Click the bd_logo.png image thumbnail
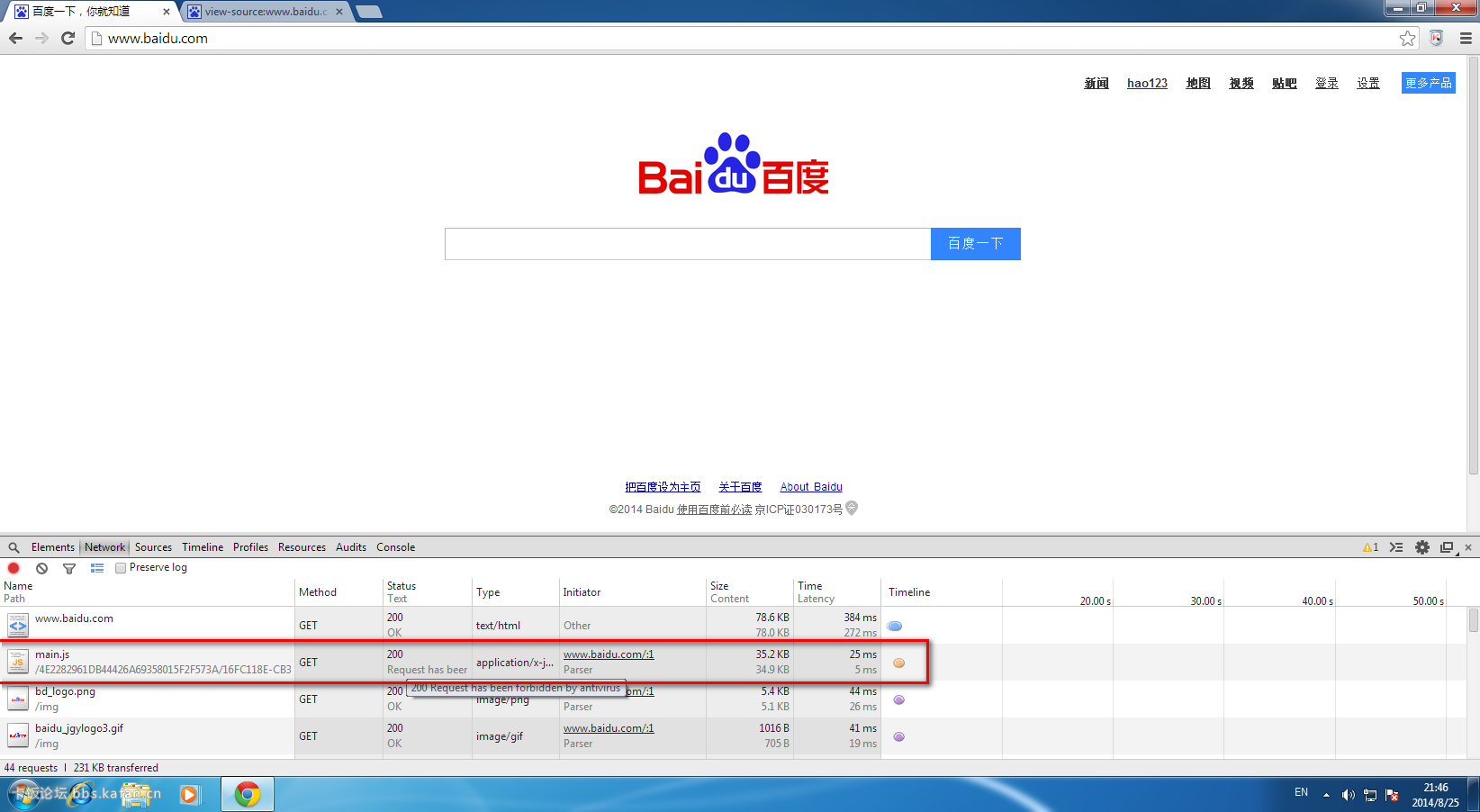1480x812 pixels. point(17,699)
